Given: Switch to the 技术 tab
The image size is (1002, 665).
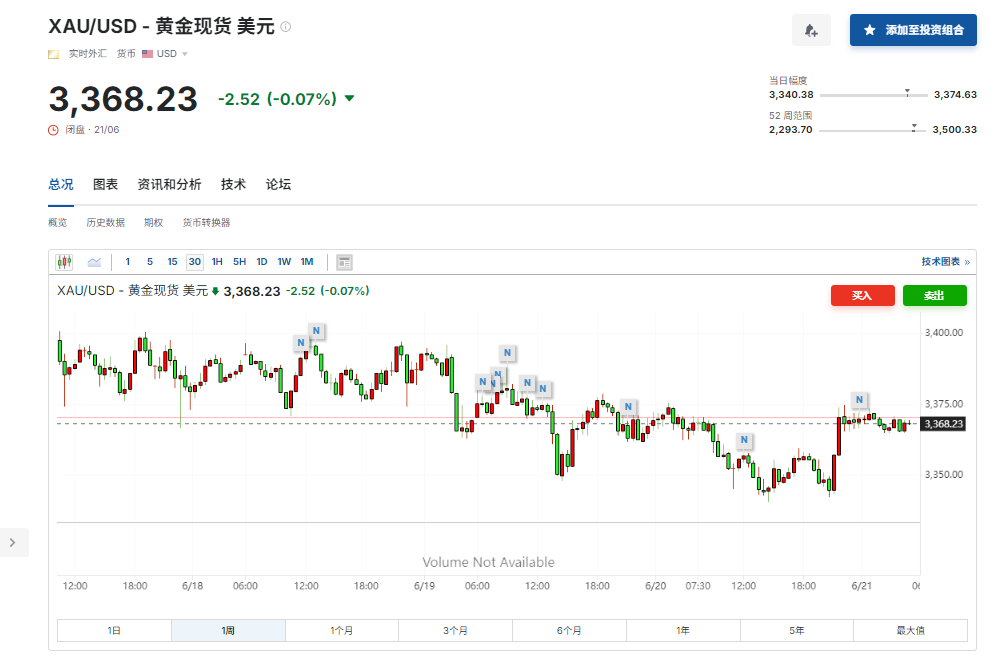Looking at the screenshot, I should coord(233,184).
